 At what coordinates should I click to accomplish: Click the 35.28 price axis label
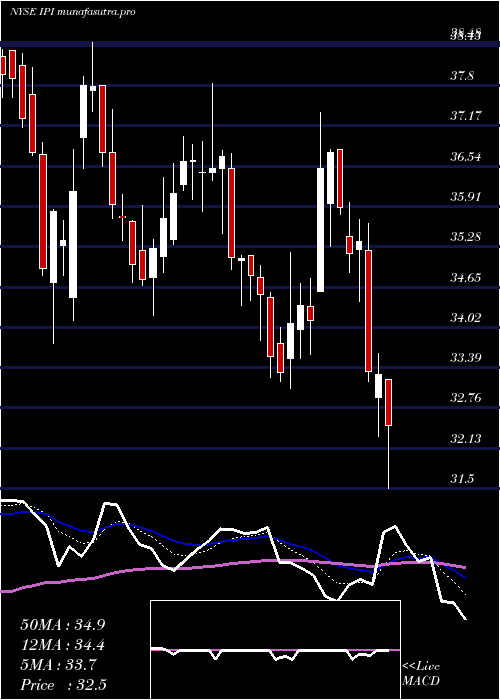pyautogui.click(x=465, y=237)
